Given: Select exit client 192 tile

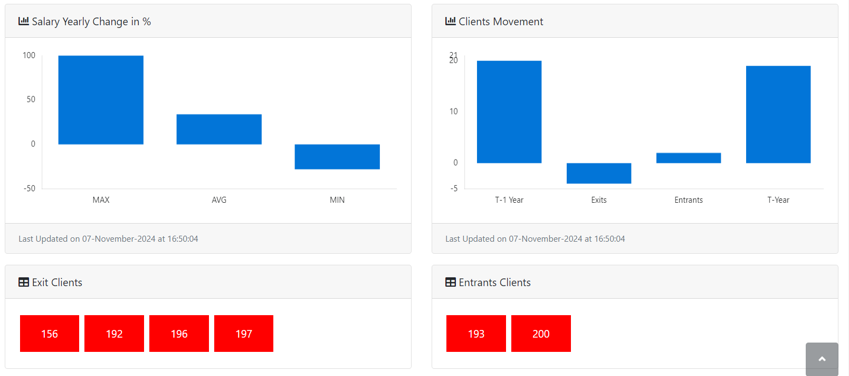Looking at the screenshot, I should [114, 334].
